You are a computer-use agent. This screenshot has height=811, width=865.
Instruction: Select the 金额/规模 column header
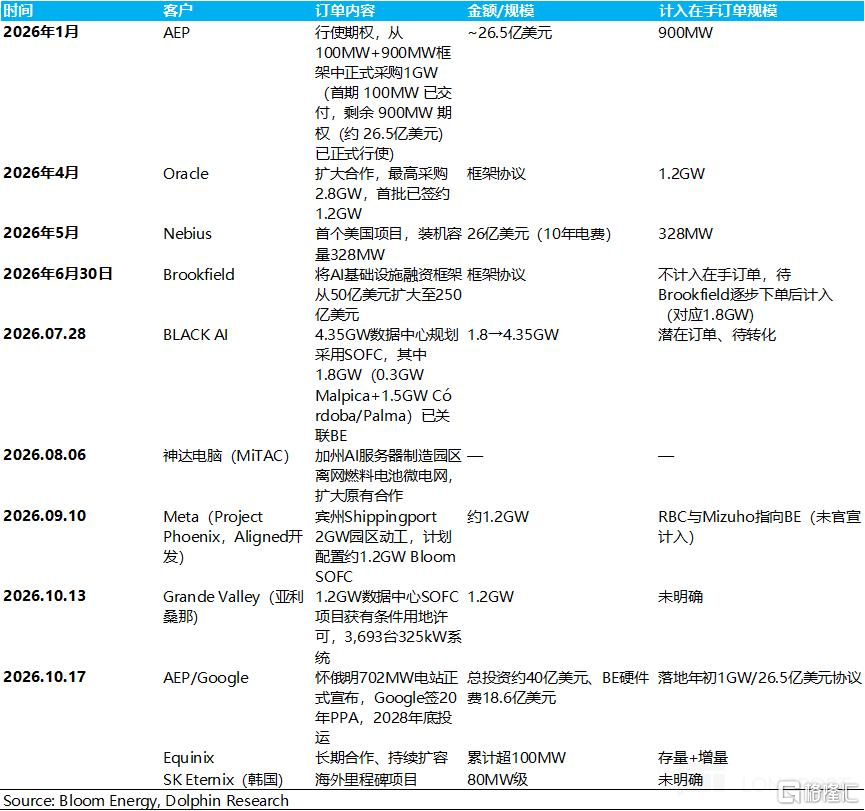pos(500,10)
